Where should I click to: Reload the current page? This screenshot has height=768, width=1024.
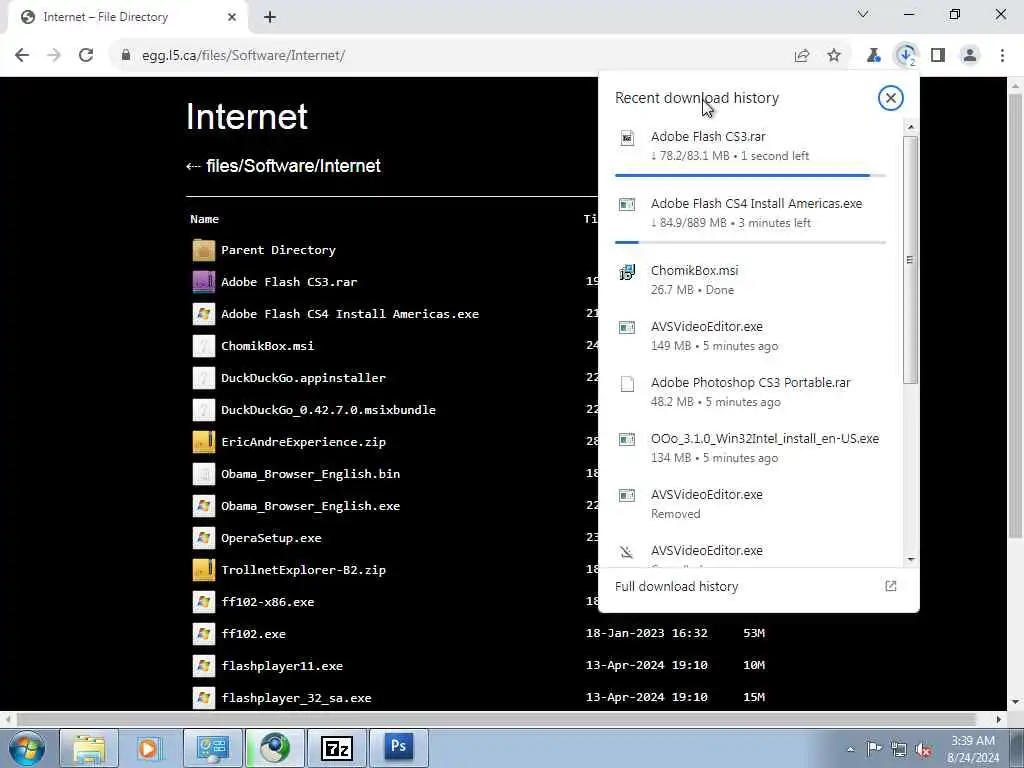tap(86, 56)
